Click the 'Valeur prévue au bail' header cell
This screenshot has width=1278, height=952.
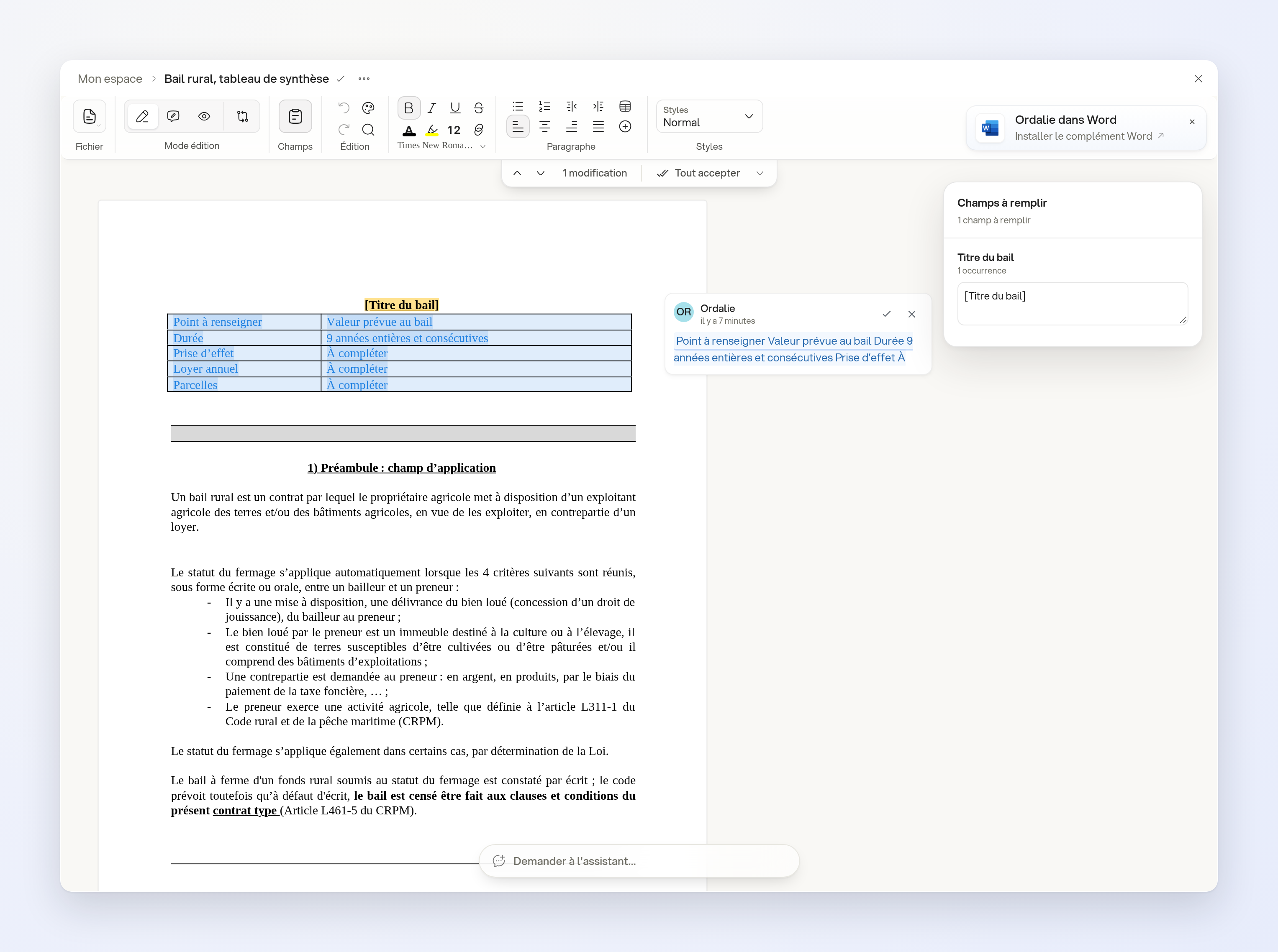point(476,322)
